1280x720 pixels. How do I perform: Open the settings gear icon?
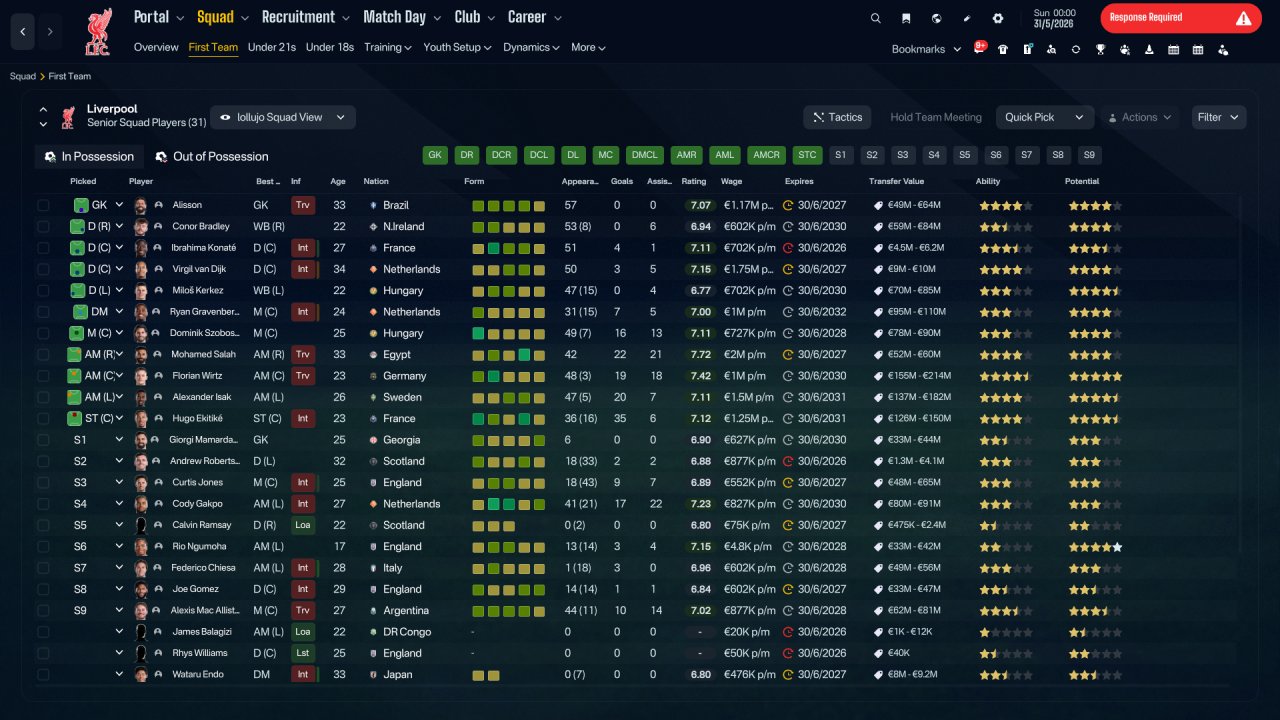pos(997,18)
